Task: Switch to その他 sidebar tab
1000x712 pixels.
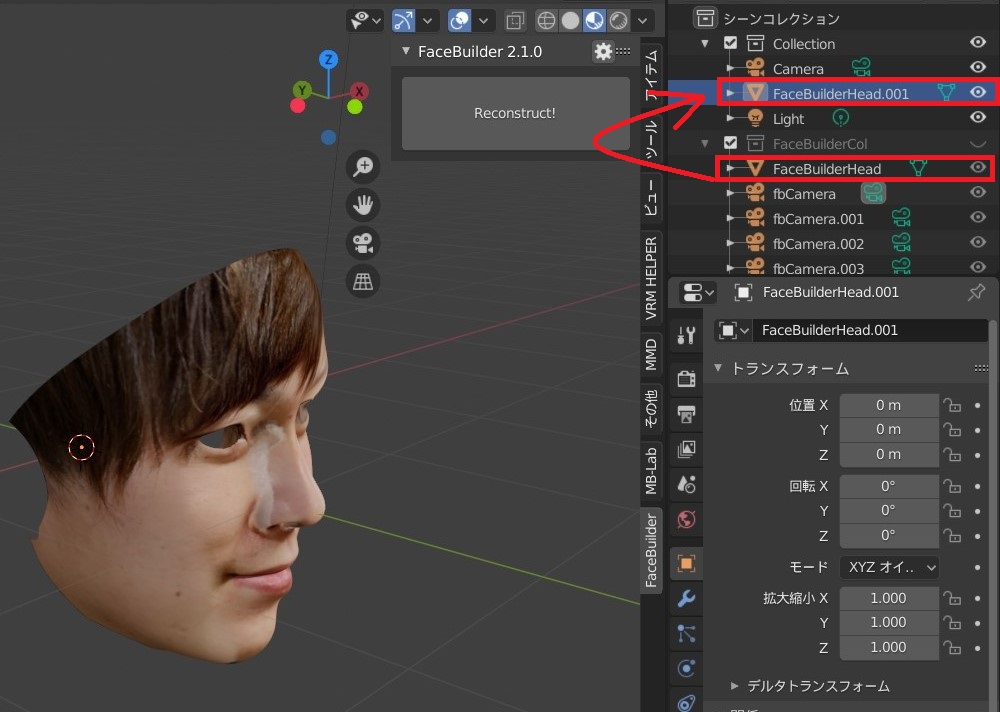Action: point(651,408)
